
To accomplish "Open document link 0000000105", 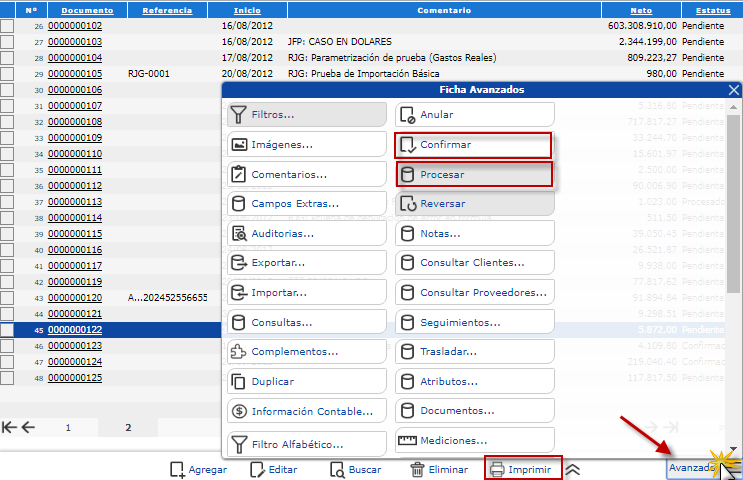I will pyautogui.click(x=75, y=74).
